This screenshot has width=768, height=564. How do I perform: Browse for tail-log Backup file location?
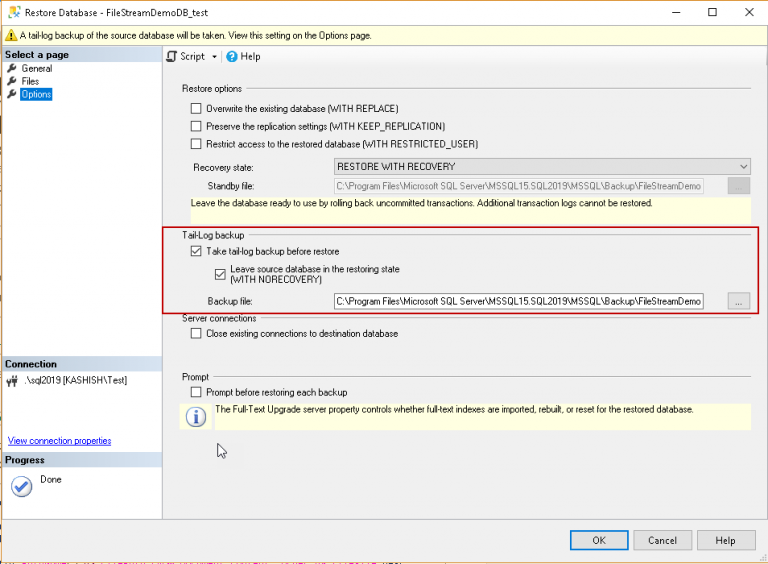(x=739, y=301)
